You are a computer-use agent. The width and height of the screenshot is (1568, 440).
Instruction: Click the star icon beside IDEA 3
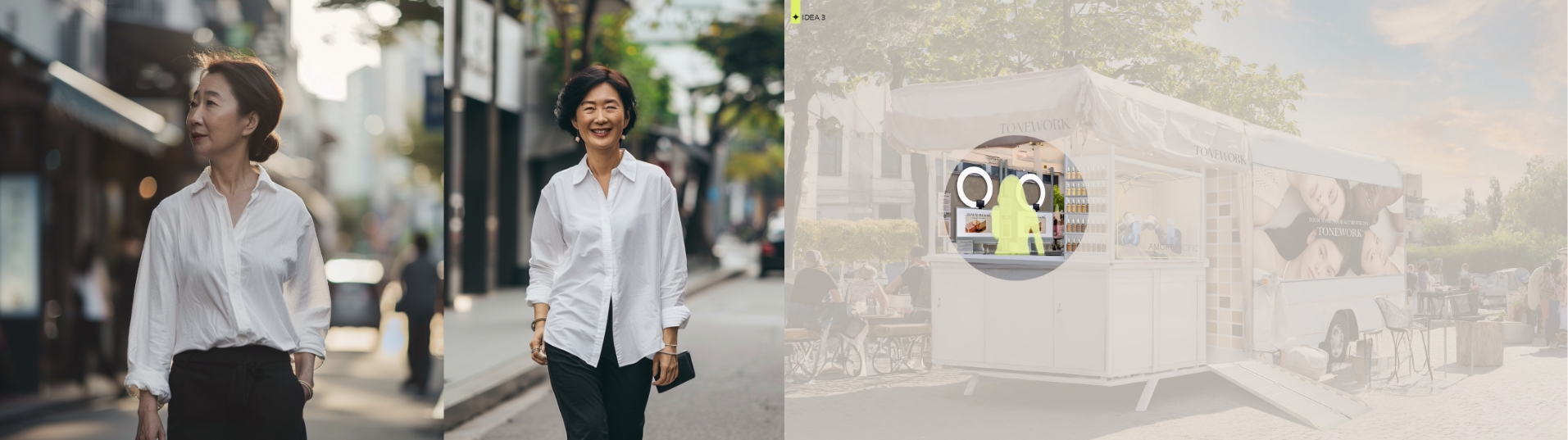tap(795, 17)
